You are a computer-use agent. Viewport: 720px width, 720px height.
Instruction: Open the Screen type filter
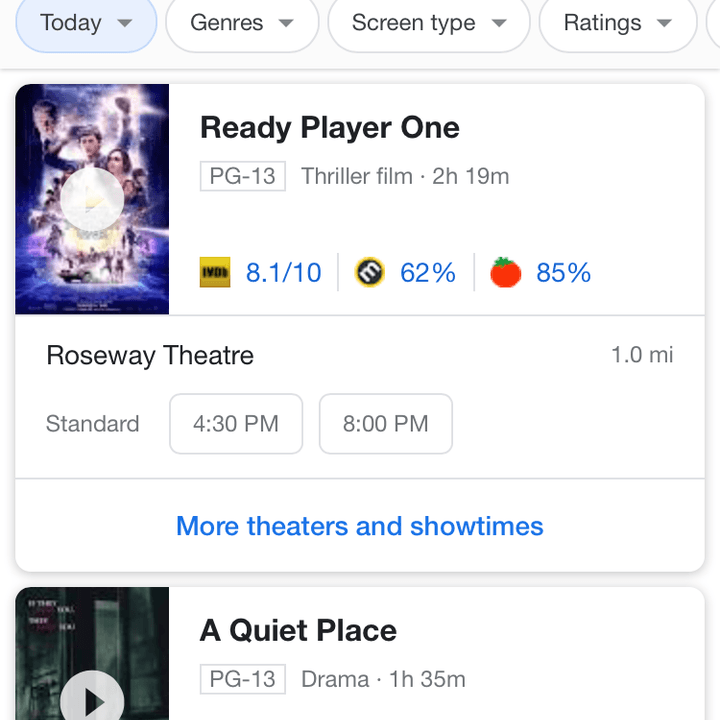[428, 23]
